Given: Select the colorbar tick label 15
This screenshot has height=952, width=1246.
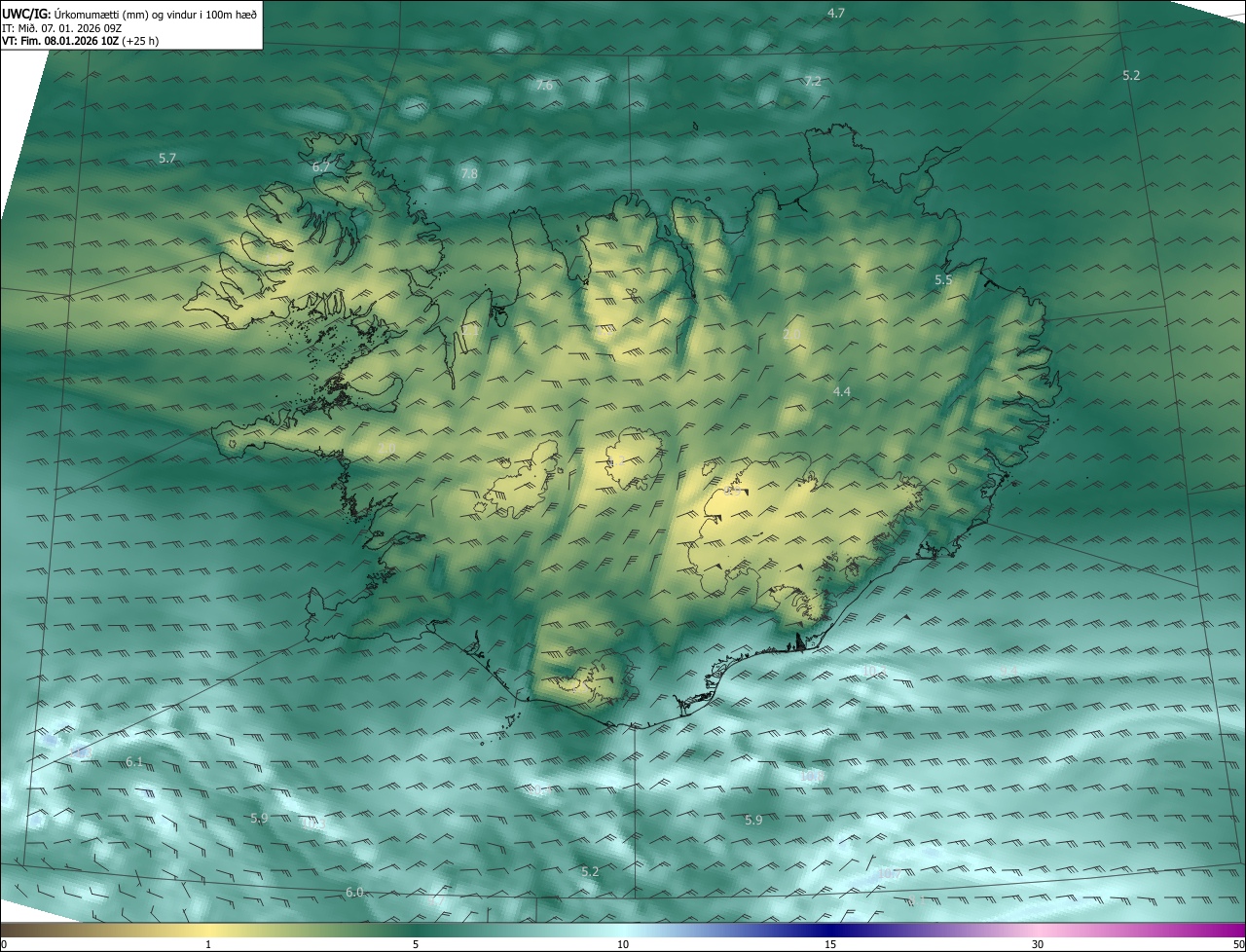Looking at the screenshot, I should (830, 944).
